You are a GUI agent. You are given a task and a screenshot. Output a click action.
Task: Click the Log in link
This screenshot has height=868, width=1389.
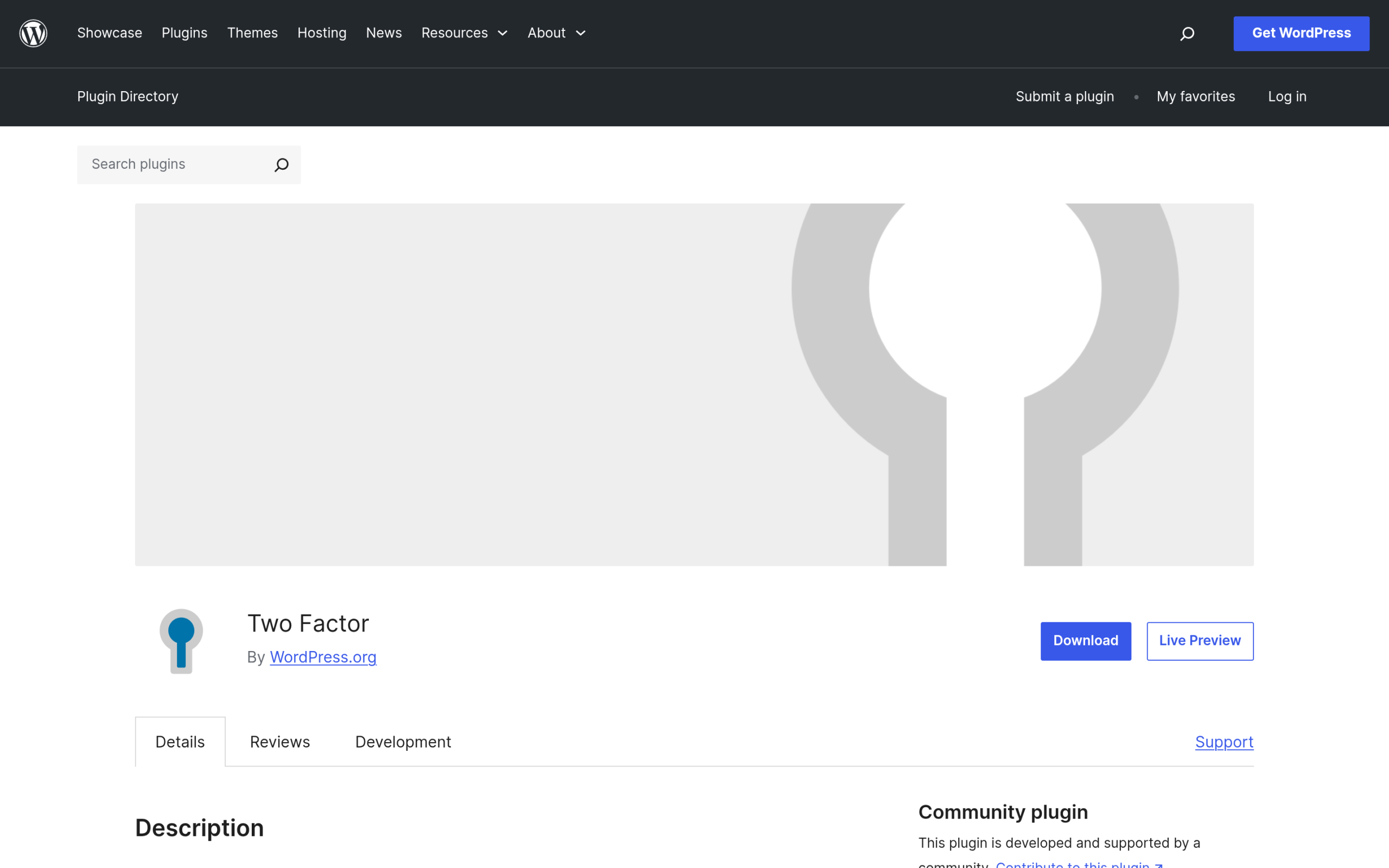1287,97
